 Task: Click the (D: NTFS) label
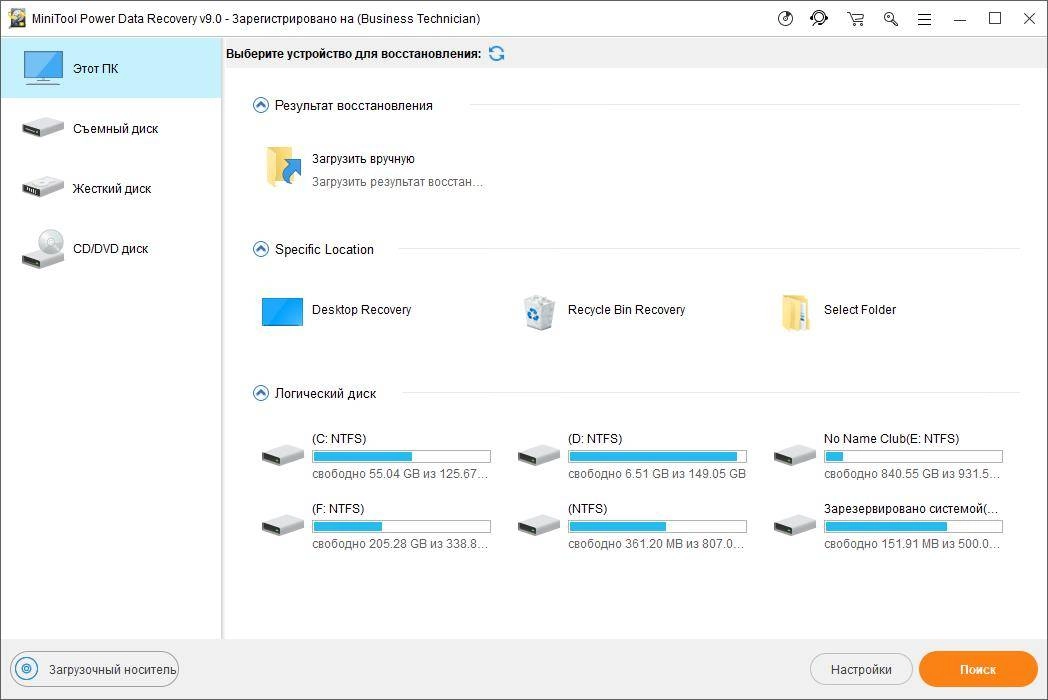coord(595,439)
